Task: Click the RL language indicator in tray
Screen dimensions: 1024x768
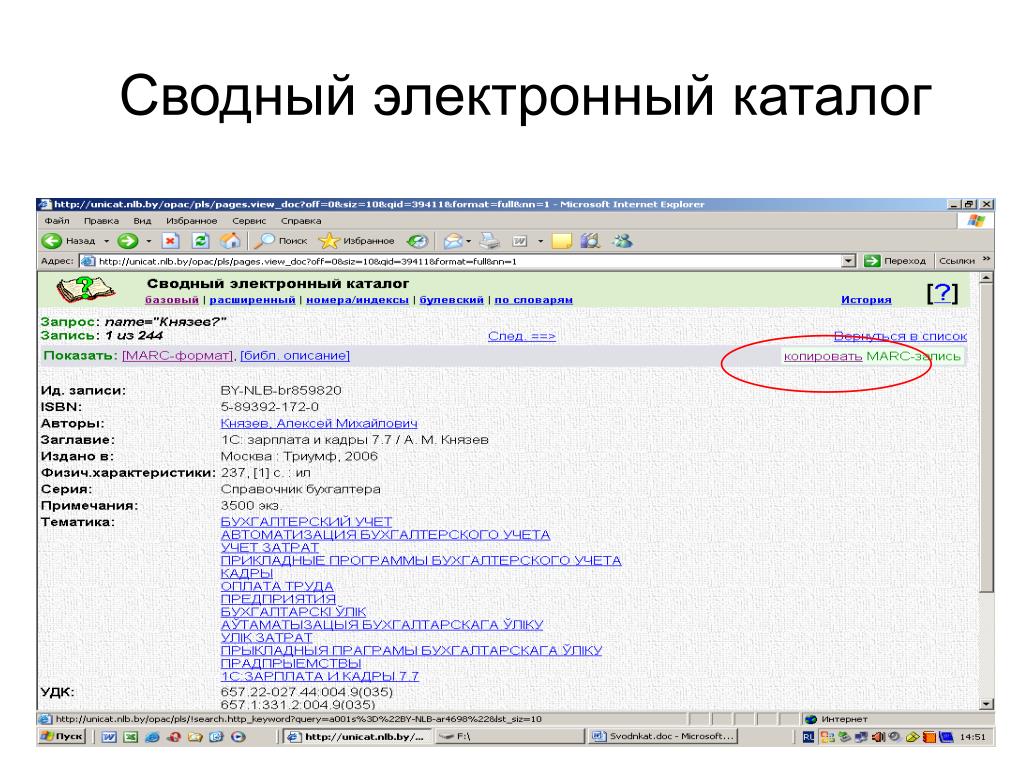Action: (808, 737)
